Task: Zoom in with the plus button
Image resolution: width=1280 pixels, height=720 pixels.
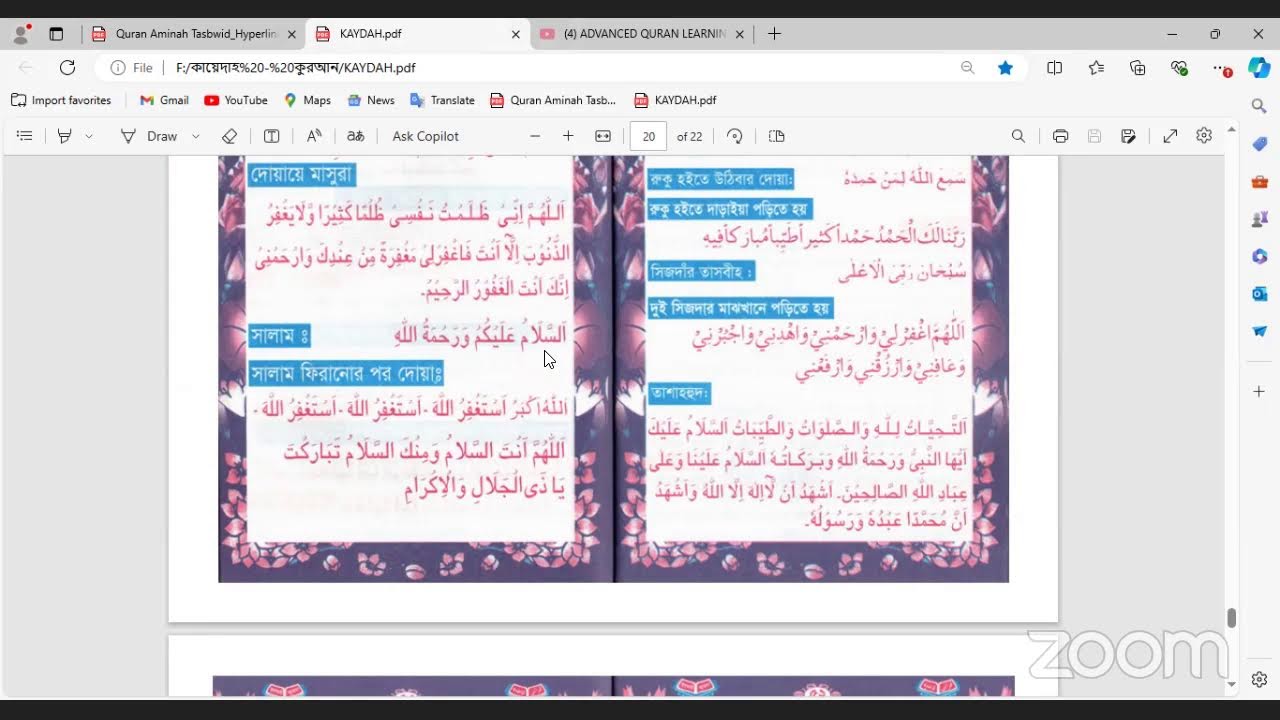Action: click(x=568, y=136)
